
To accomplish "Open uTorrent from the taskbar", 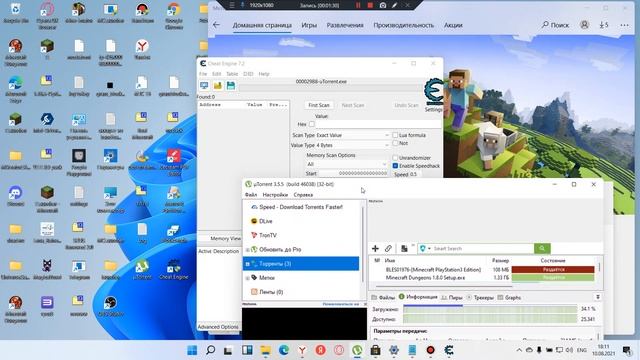I will tap(357, 350).
